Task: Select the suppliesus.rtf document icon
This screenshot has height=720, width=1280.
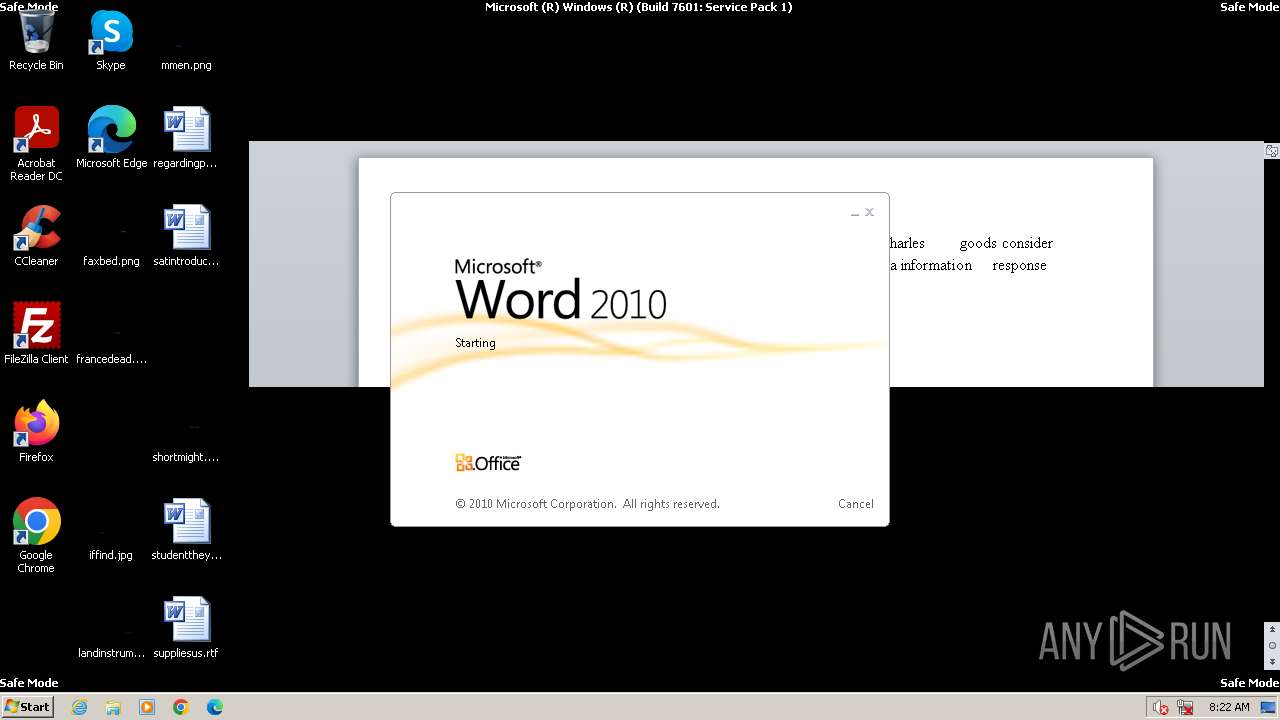Action: coord(186,628)
